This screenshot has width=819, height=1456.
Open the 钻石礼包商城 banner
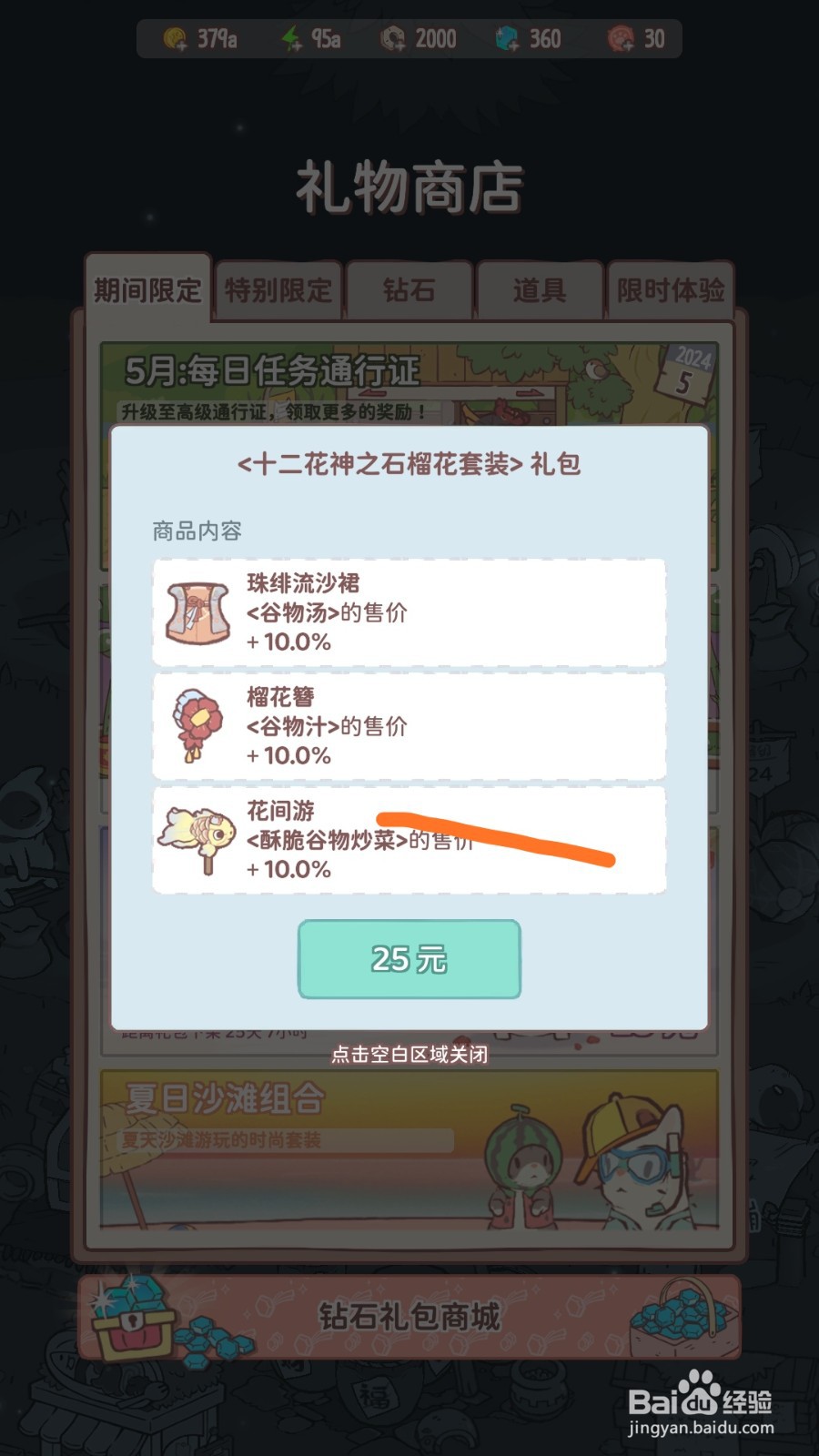pyautogui.click(x=409, y=1317)
